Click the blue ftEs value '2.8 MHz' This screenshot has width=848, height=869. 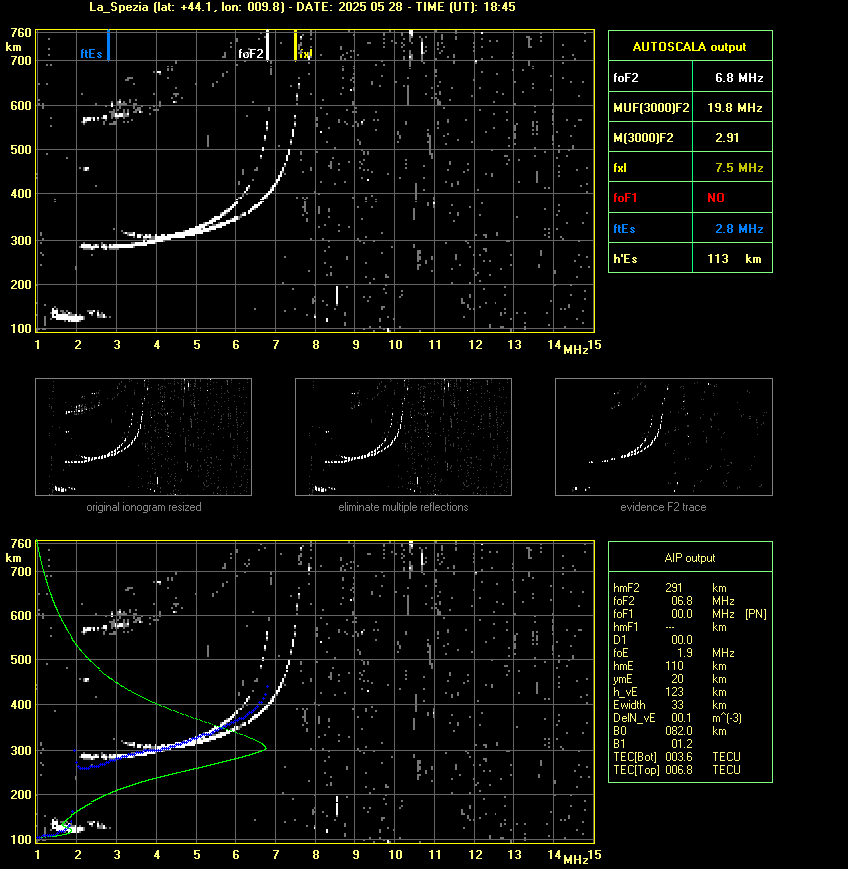[739, 228]
